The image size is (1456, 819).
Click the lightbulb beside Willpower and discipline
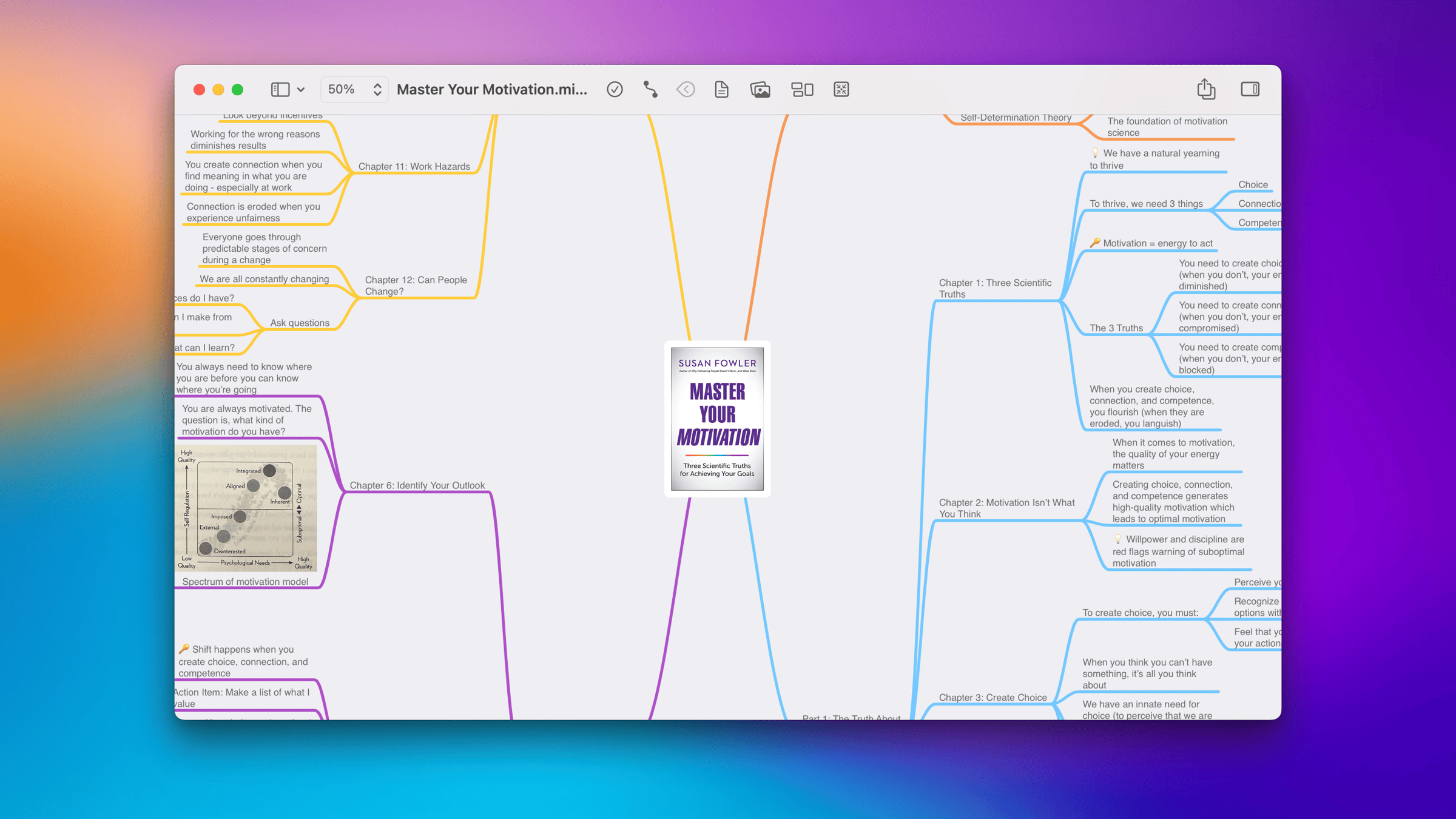pos(1118,539)
